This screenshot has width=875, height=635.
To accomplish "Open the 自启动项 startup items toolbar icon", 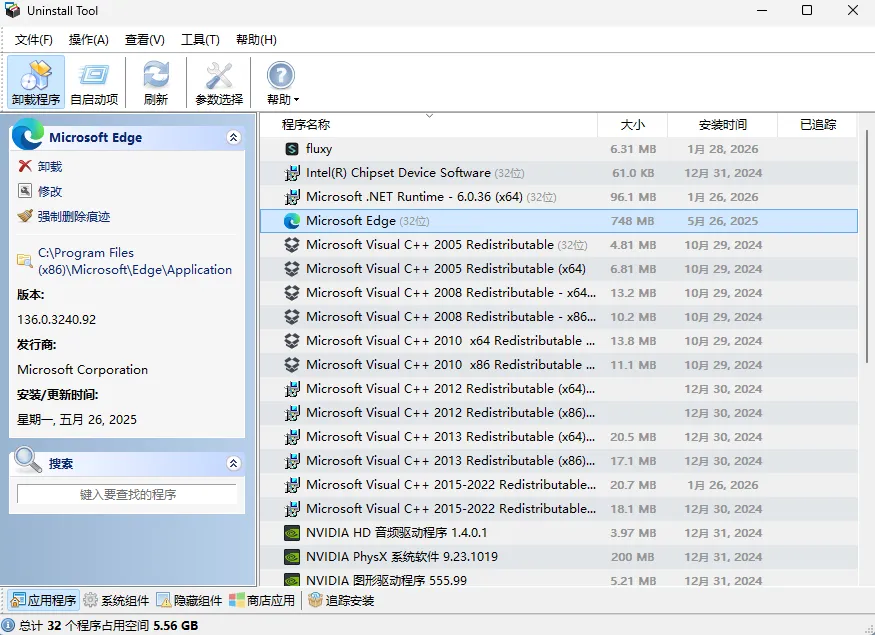I will (94, 83).
